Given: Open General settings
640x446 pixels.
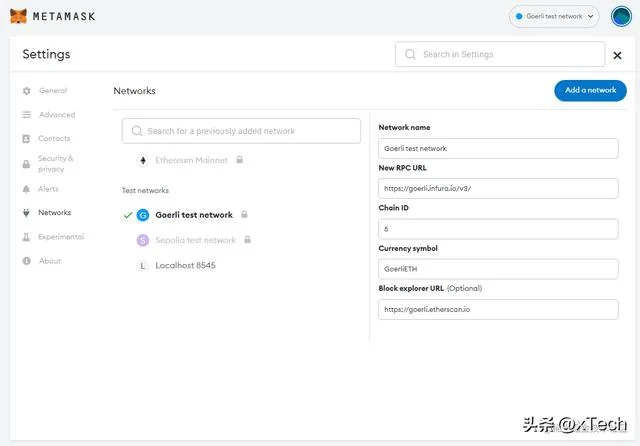Looking at the screenshot, I should coord(53,91).
